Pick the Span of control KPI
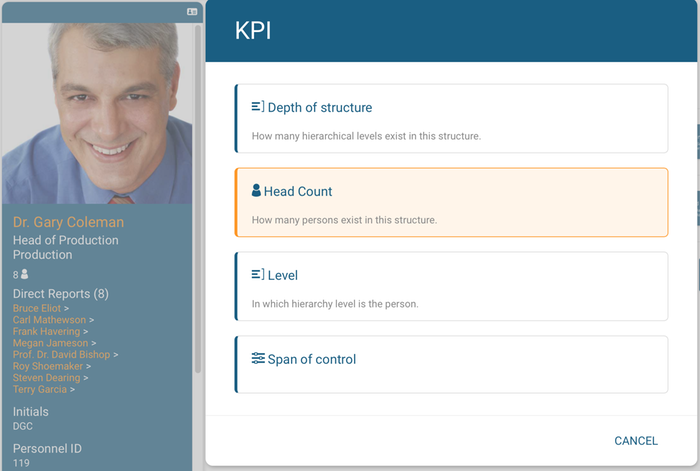This screenshot has width=700, height=471. (451, 364)
